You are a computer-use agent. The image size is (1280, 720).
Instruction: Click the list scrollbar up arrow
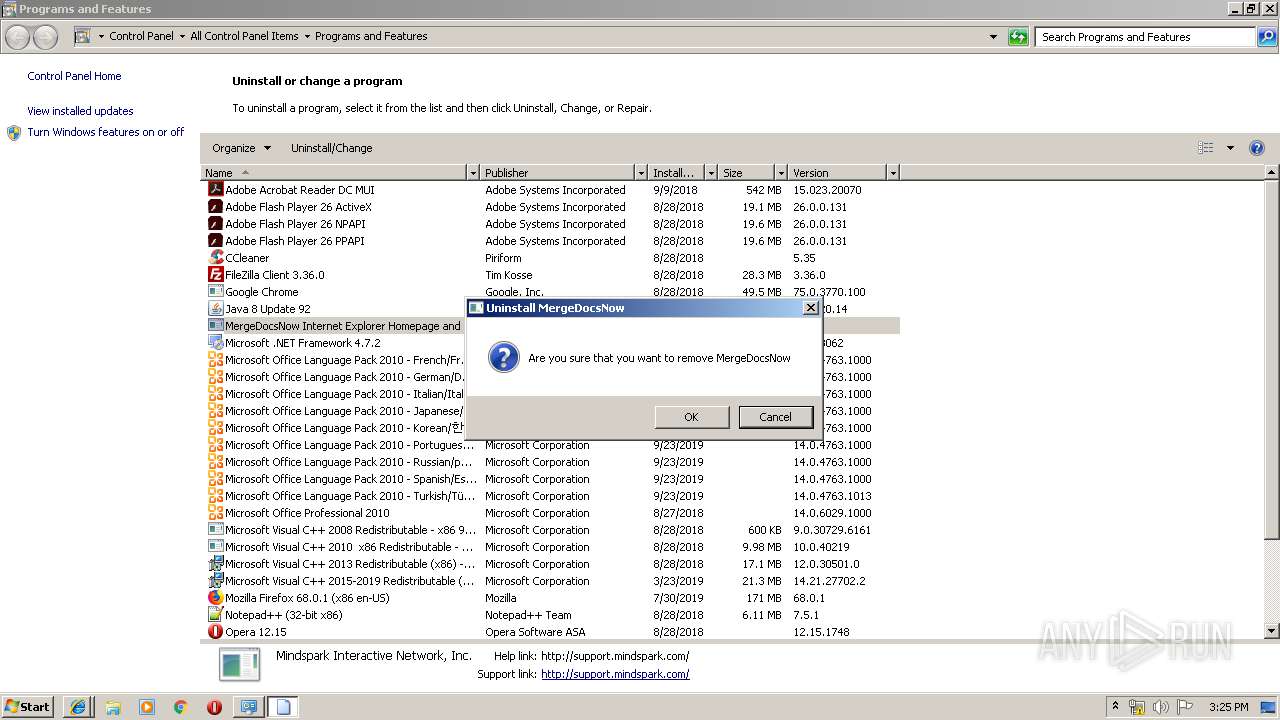click(x=1272, y=173)
